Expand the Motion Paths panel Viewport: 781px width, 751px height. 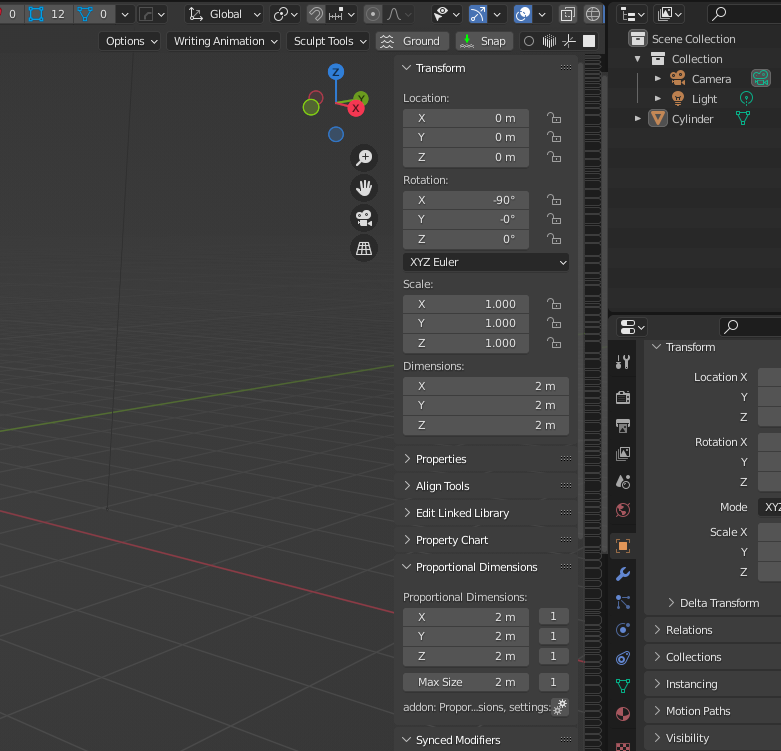pos(698,711)
